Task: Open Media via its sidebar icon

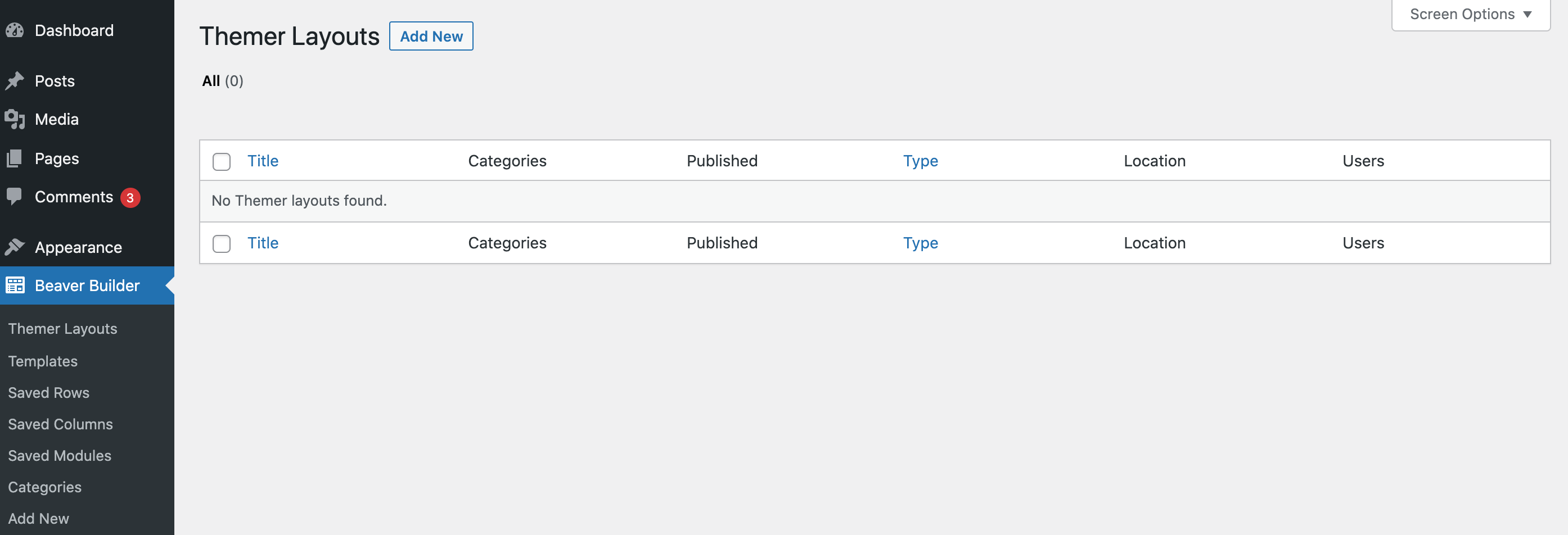Action: [15, 119]
